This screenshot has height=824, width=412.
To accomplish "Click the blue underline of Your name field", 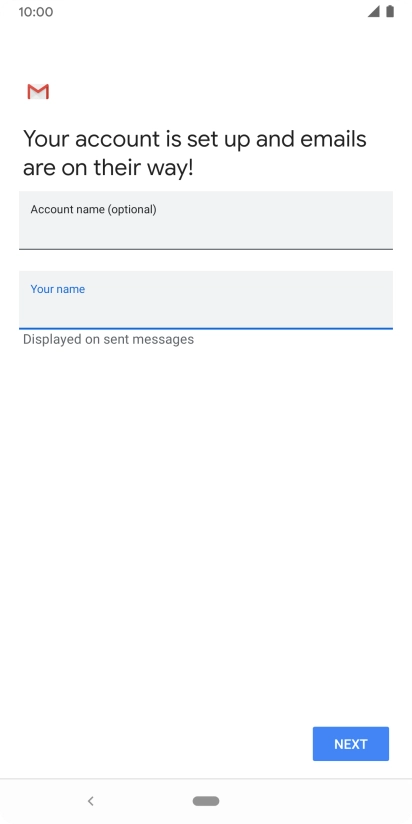I will (x=206, y=328).
